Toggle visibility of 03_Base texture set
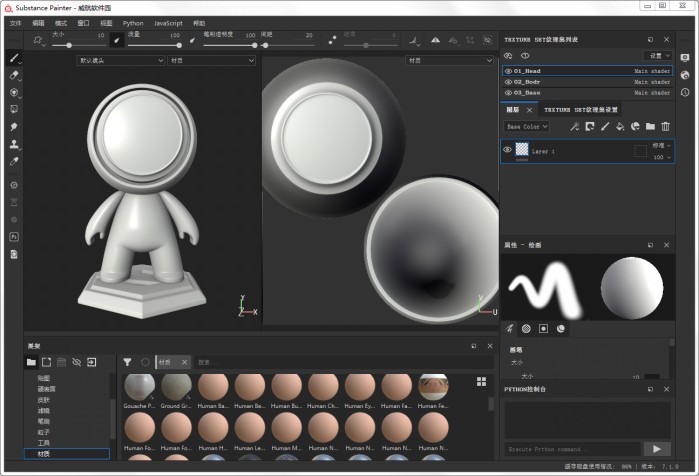The width and height of the screenshot is (699, 476). [x=508, y=93]
